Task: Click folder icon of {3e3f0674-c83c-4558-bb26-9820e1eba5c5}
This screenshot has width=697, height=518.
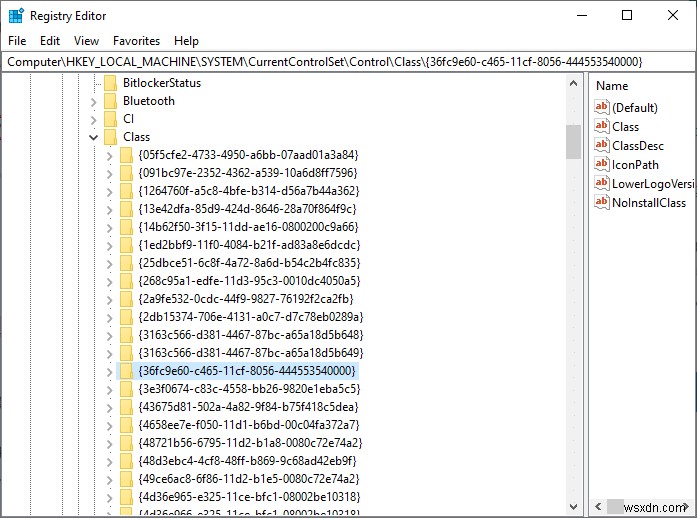Action: coord(126,389)
